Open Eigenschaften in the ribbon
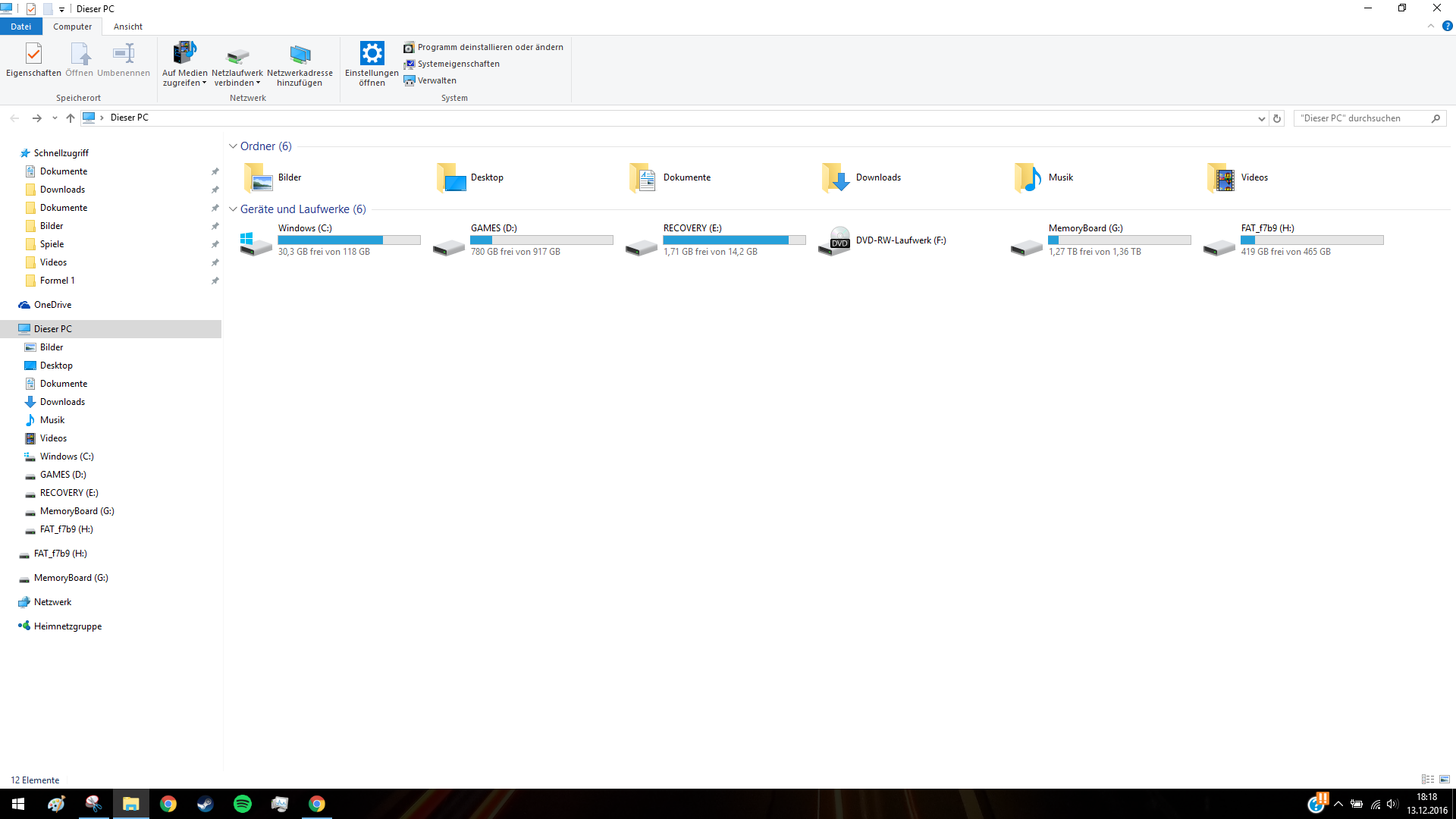This screenshot has width=1456, height=819. click(33, 60)
